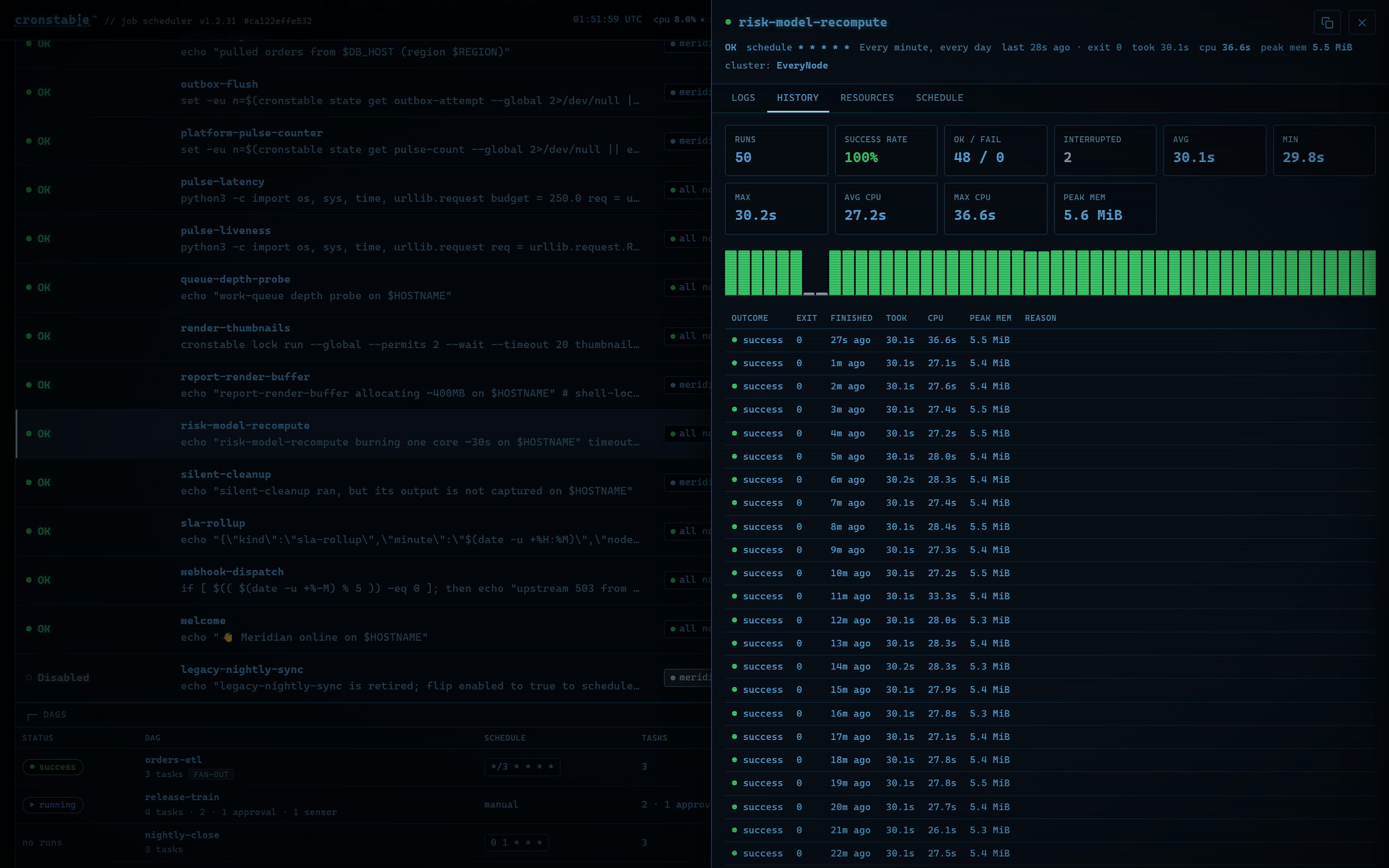Click the RUNS 50 stat card
Image resolution: width=1389 pixels, height=868 pixels.
point(777,150)
